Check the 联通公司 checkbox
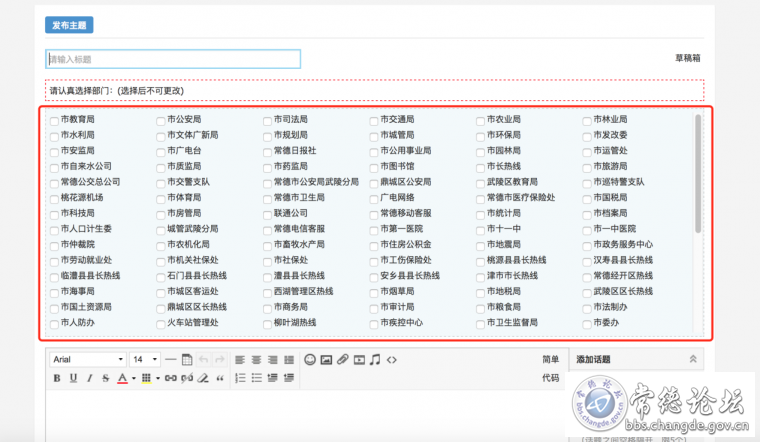The image size is (760, 442). tap(268, 215)
